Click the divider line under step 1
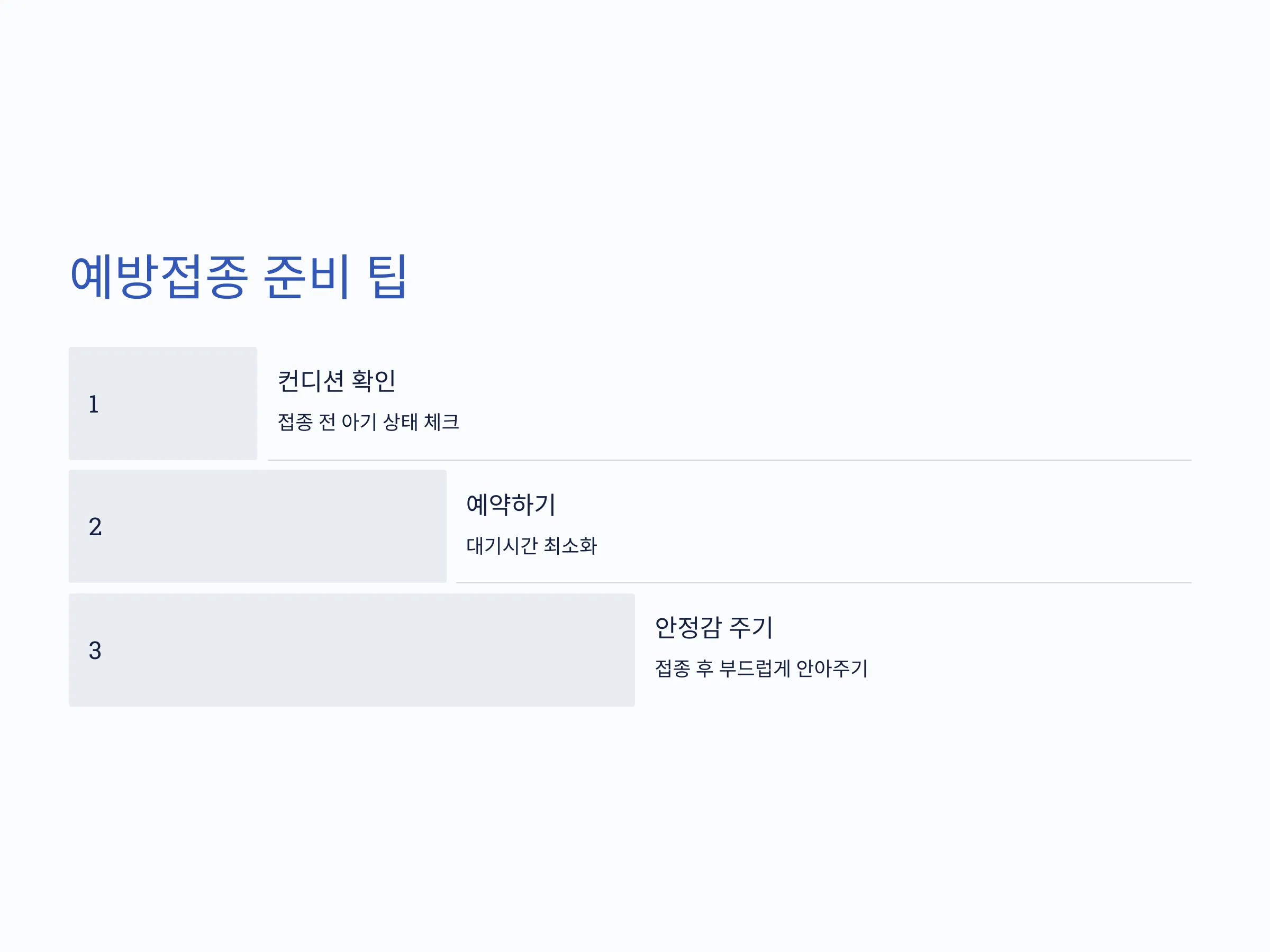Viewport: 1270px width, 952px height. coord(730,460)
